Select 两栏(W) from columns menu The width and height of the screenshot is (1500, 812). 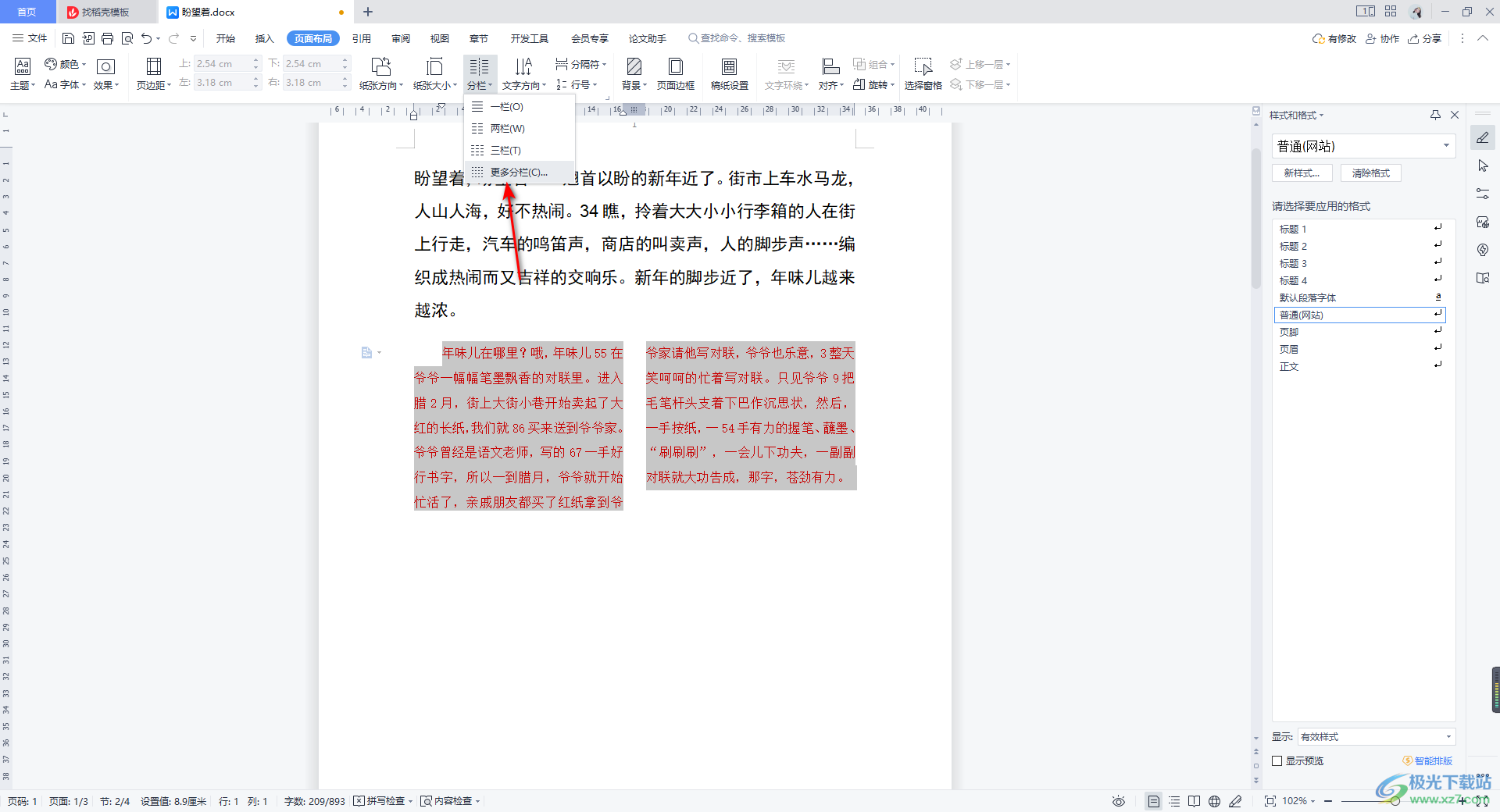click(x=520, y=129)
